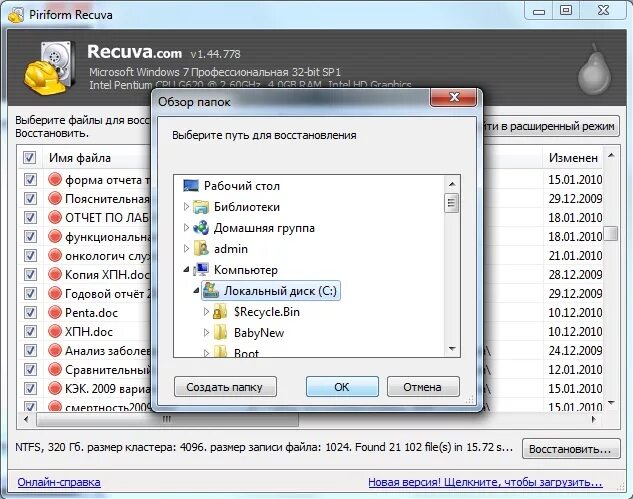
Task: Expand the admin tree node
Action: tap(186, 249)
